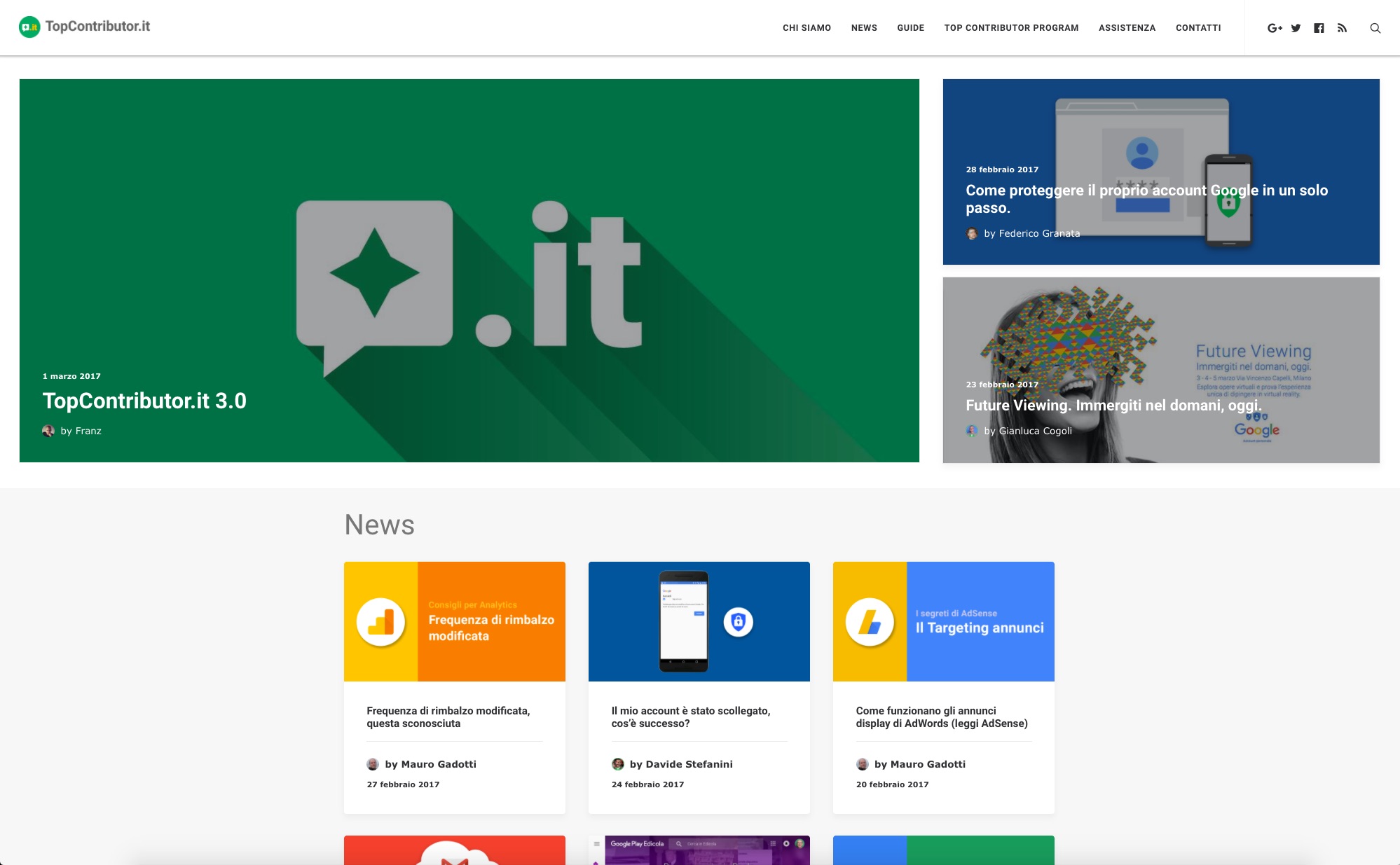Image resolution: width=1400 pixels, height=865 pixels.
Task: Open 'Come proteggere il proprio account Google' article
Action: click(1146, 199)
